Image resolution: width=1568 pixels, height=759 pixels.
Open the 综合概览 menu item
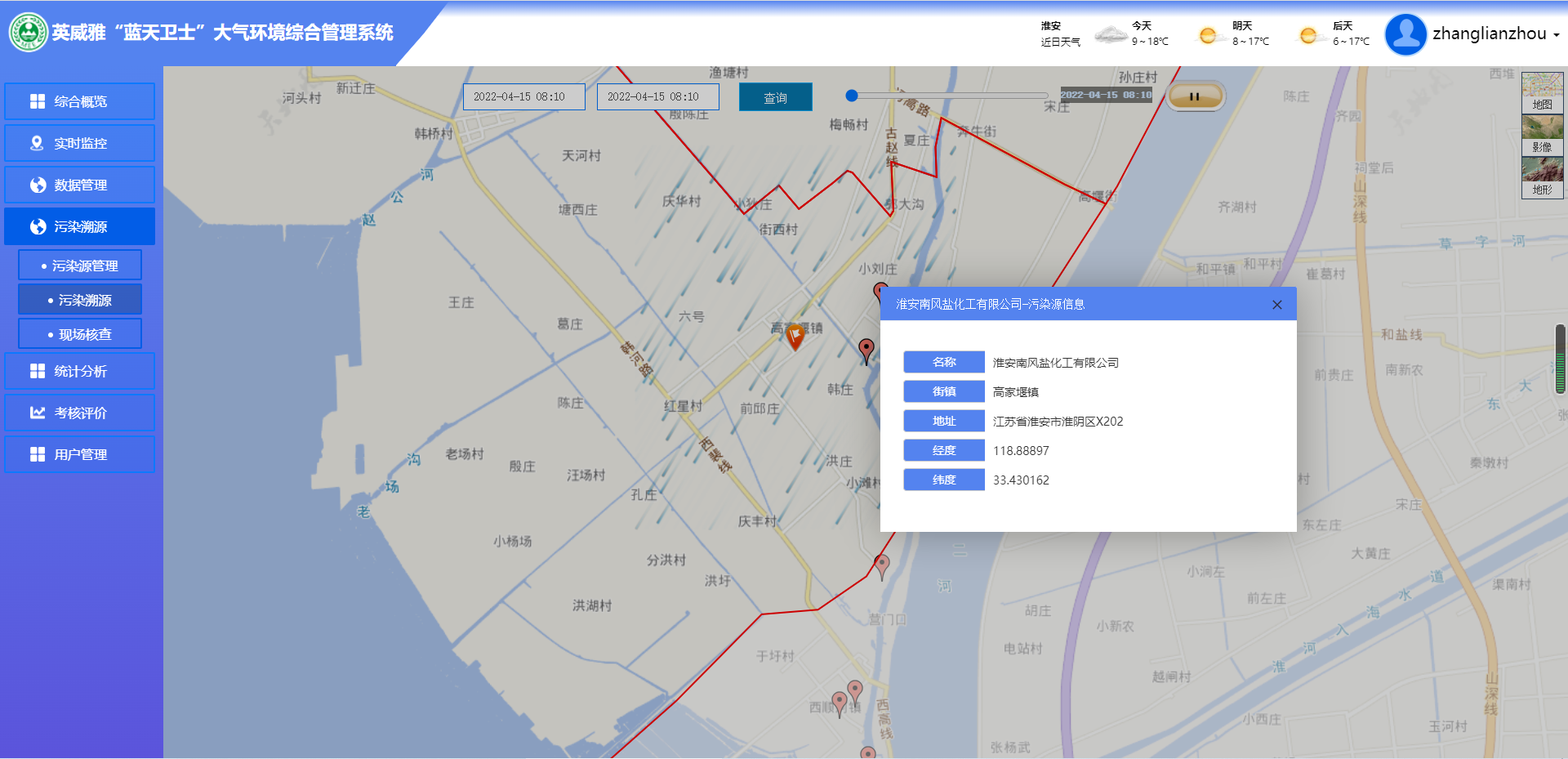pos(79,101)
